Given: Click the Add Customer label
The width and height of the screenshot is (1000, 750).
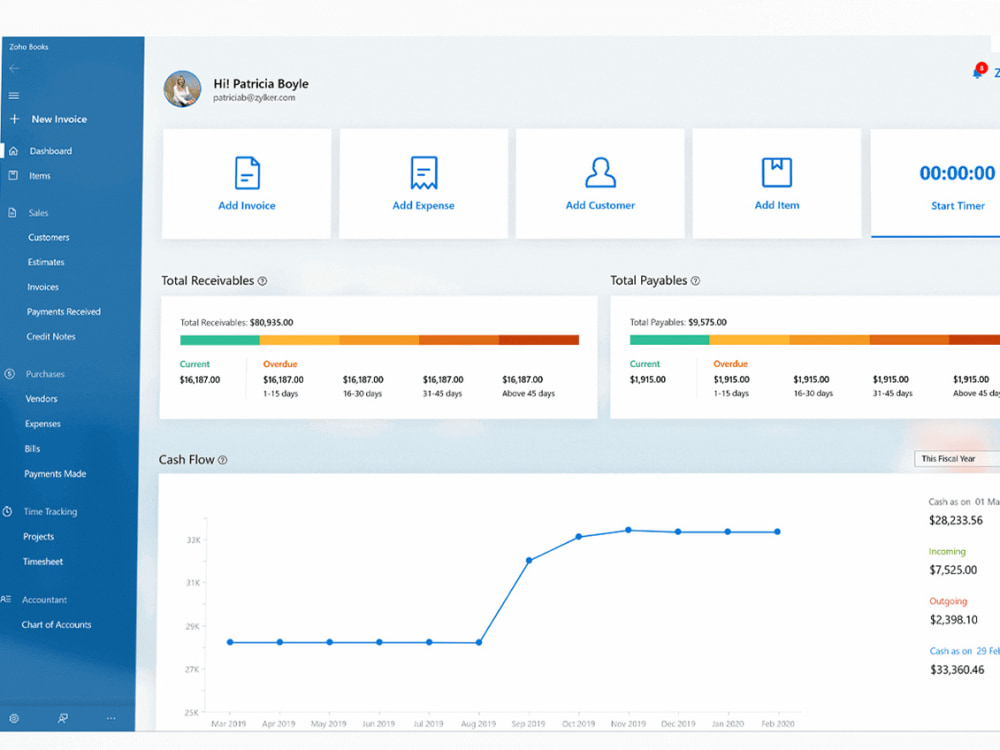Looking at the screenshot, I should pyautogui.click(x=600, y=205).
